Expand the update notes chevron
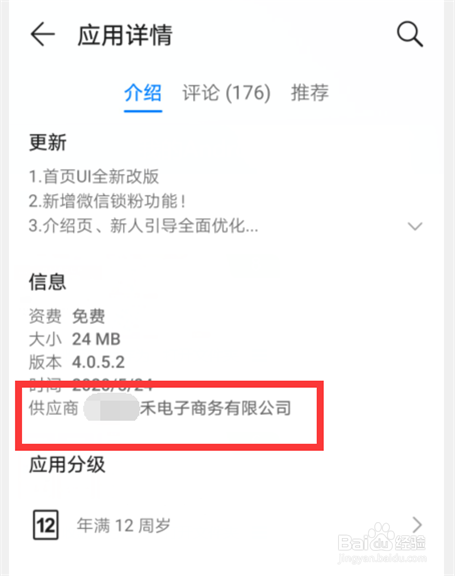Viewport: 455px width, 576px height. point(415,226)
